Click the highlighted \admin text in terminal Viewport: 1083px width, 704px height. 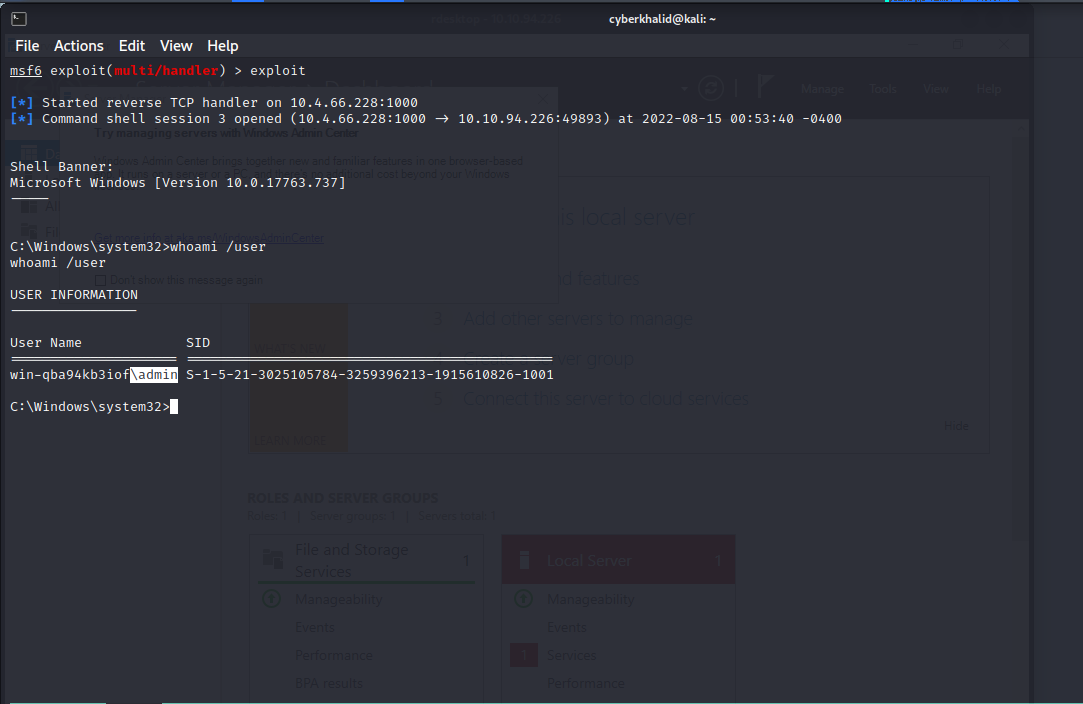[154, 374]
